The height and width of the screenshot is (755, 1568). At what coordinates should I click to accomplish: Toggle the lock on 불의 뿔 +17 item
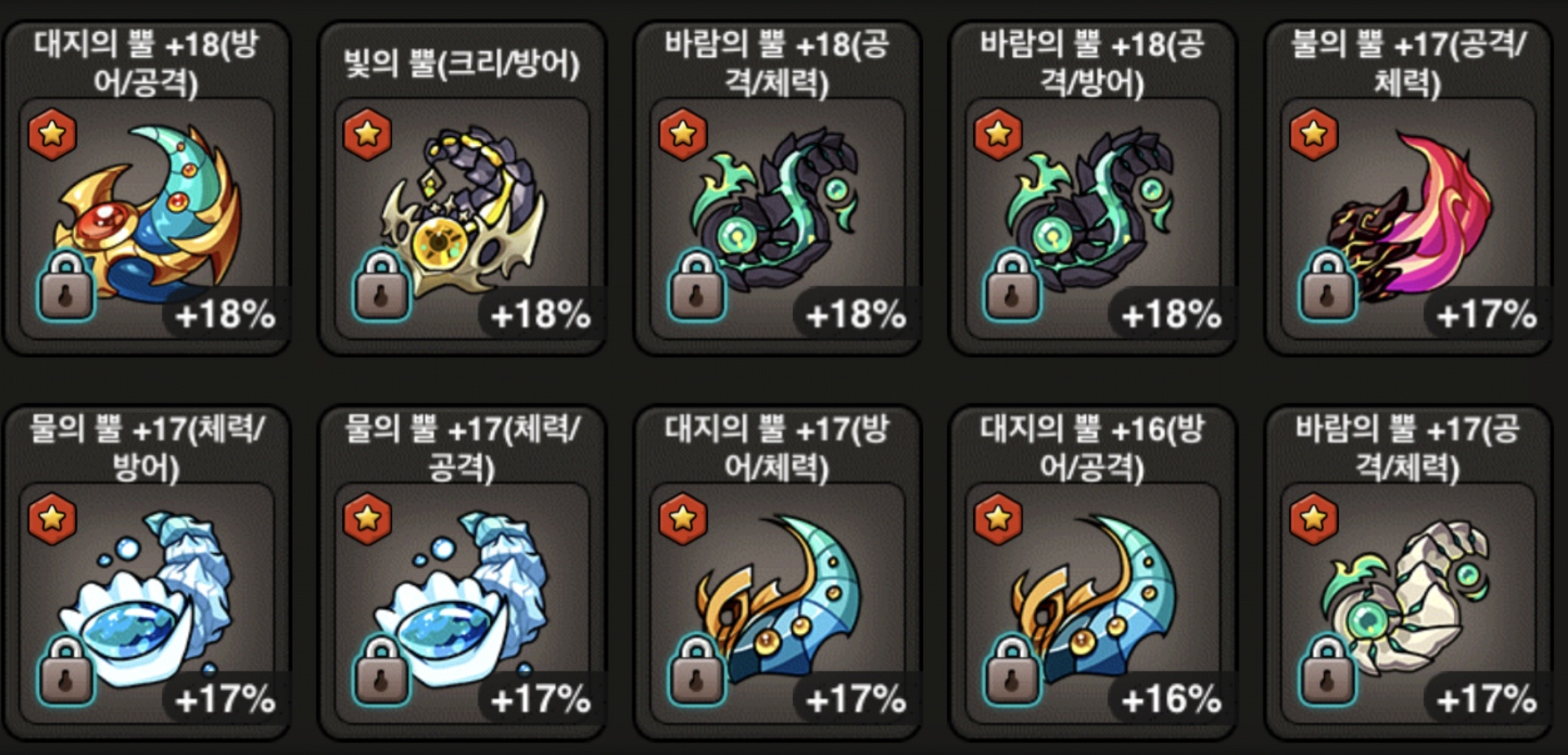1327,286
